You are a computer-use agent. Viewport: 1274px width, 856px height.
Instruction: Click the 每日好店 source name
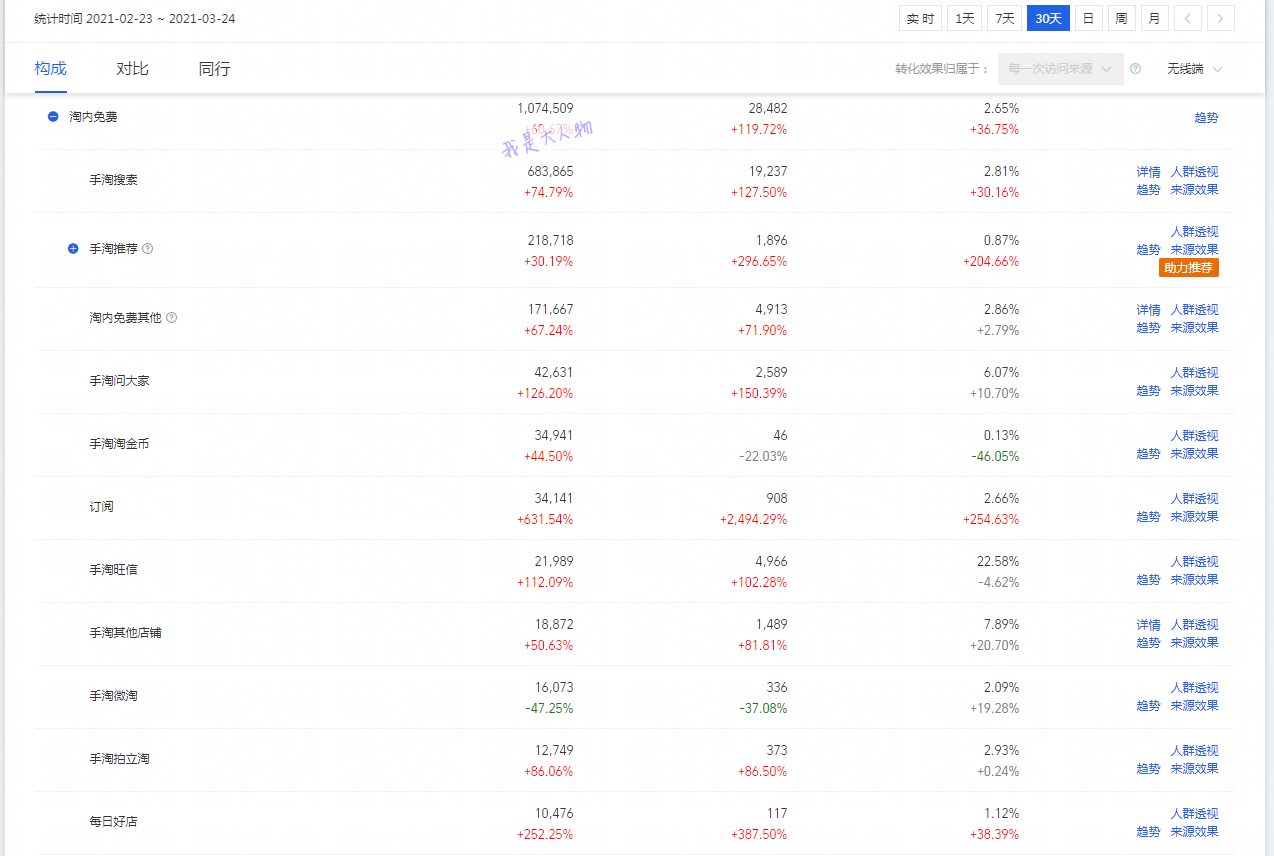point(113,822)
